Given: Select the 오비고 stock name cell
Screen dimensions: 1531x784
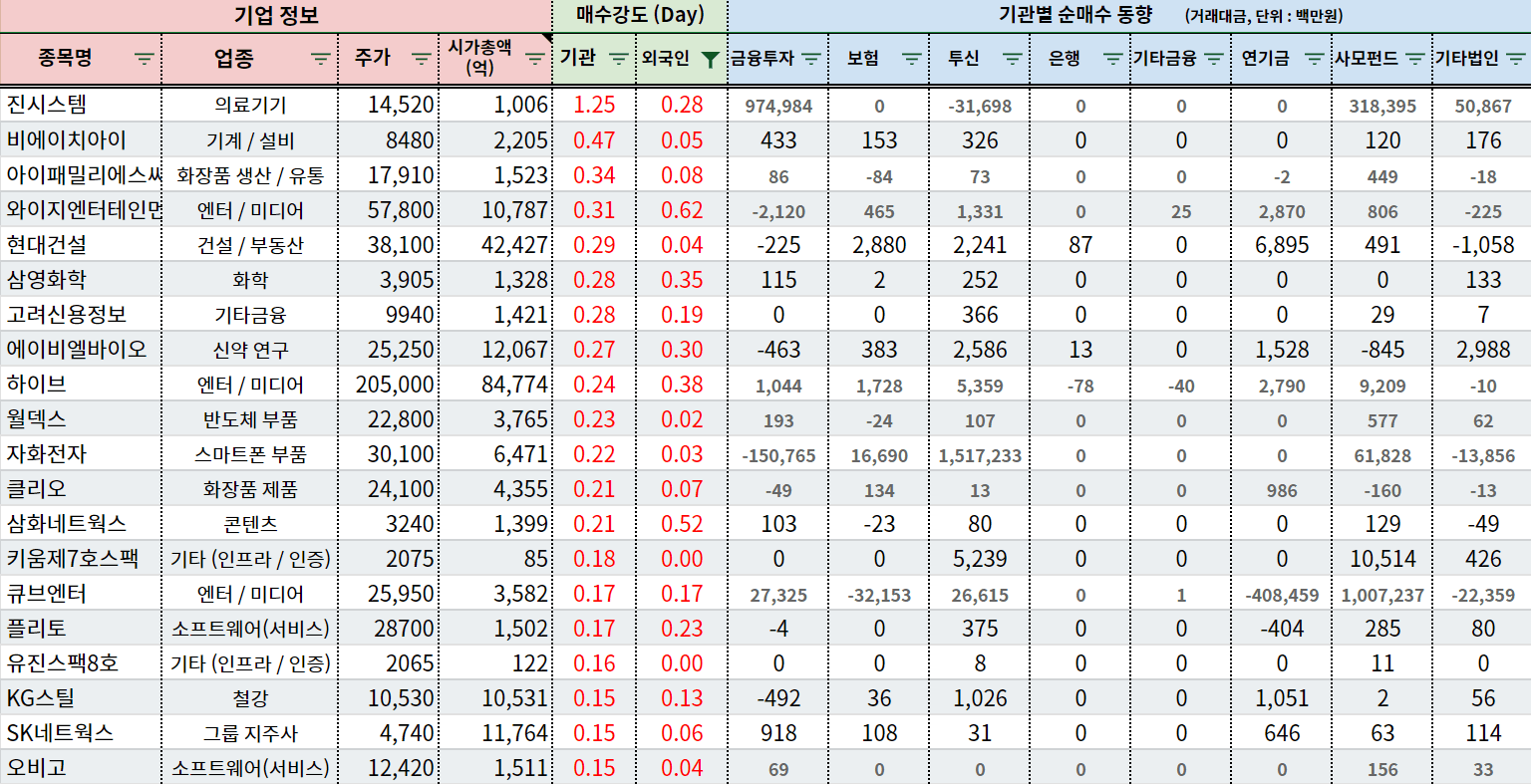Looking at the screenshot, I should click(x=80, y=767).
